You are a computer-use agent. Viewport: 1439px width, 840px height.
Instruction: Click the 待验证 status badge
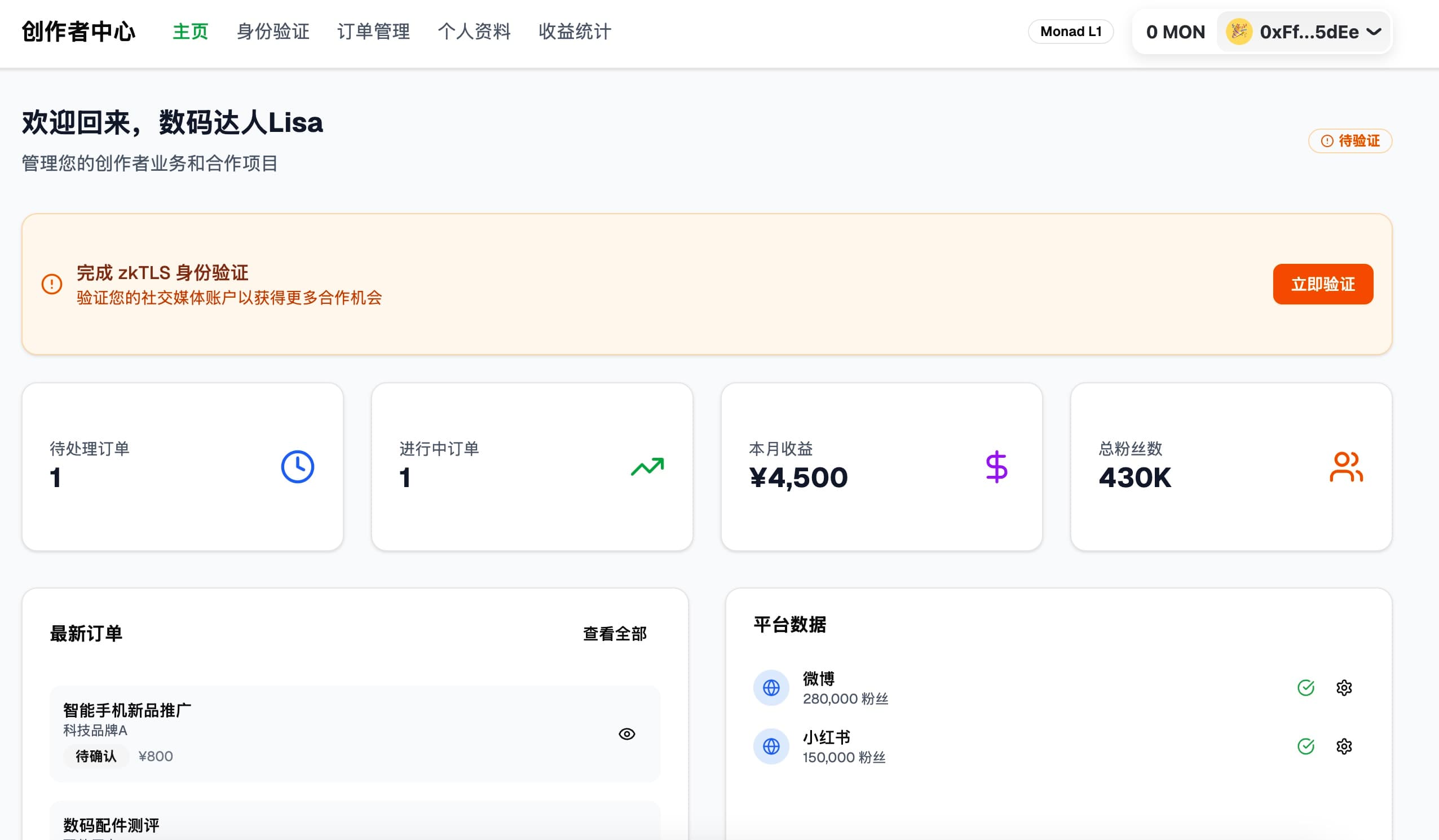(x=1349, y=141)
